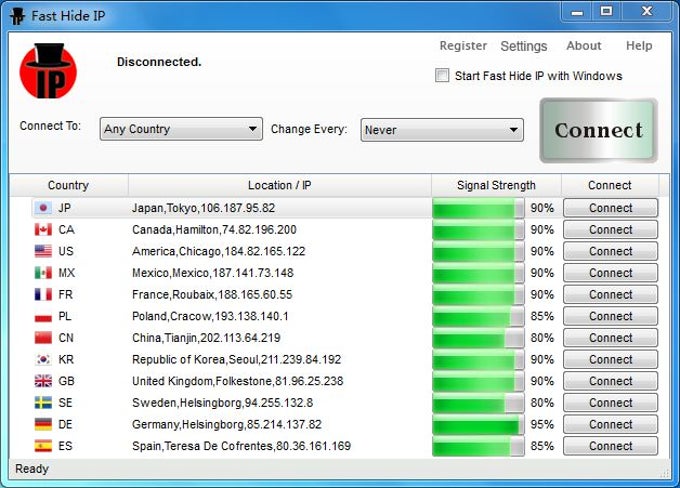Select row Canada,Hamilton,74.82.196.200

(214, 229)
